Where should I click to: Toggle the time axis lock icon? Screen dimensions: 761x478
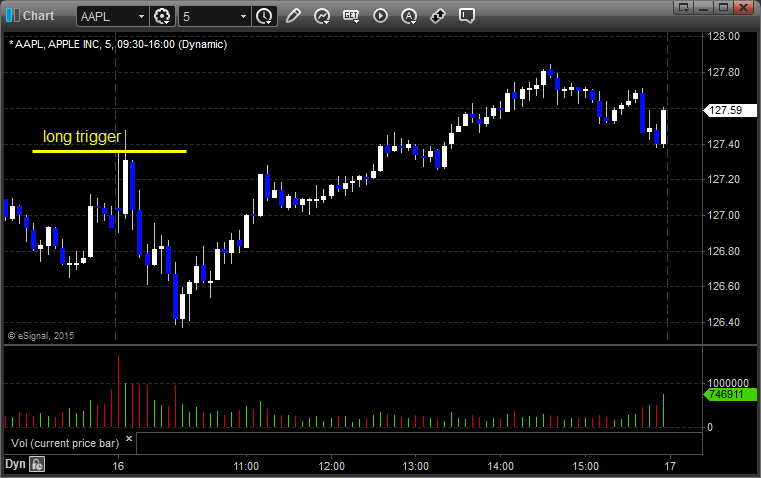pyautogui.click(x=37, y=464)
